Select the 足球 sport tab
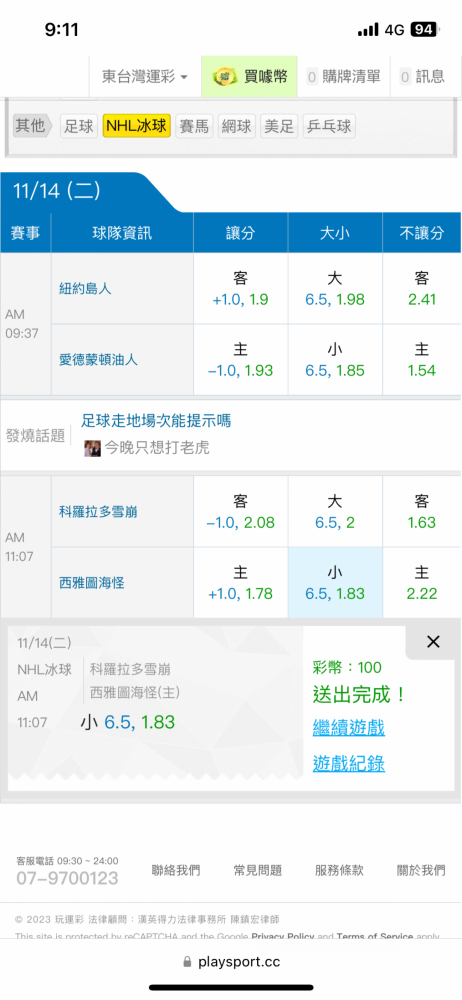 click(78, 126)
